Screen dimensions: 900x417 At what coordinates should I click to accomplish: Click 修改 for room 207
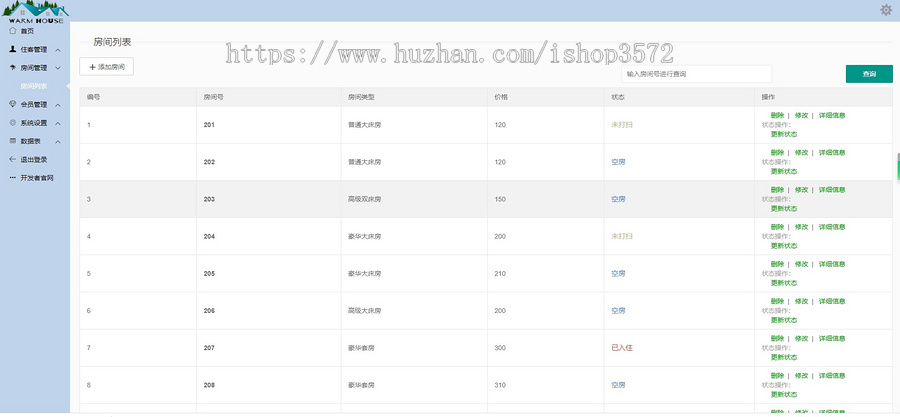(x=801, y=338)
